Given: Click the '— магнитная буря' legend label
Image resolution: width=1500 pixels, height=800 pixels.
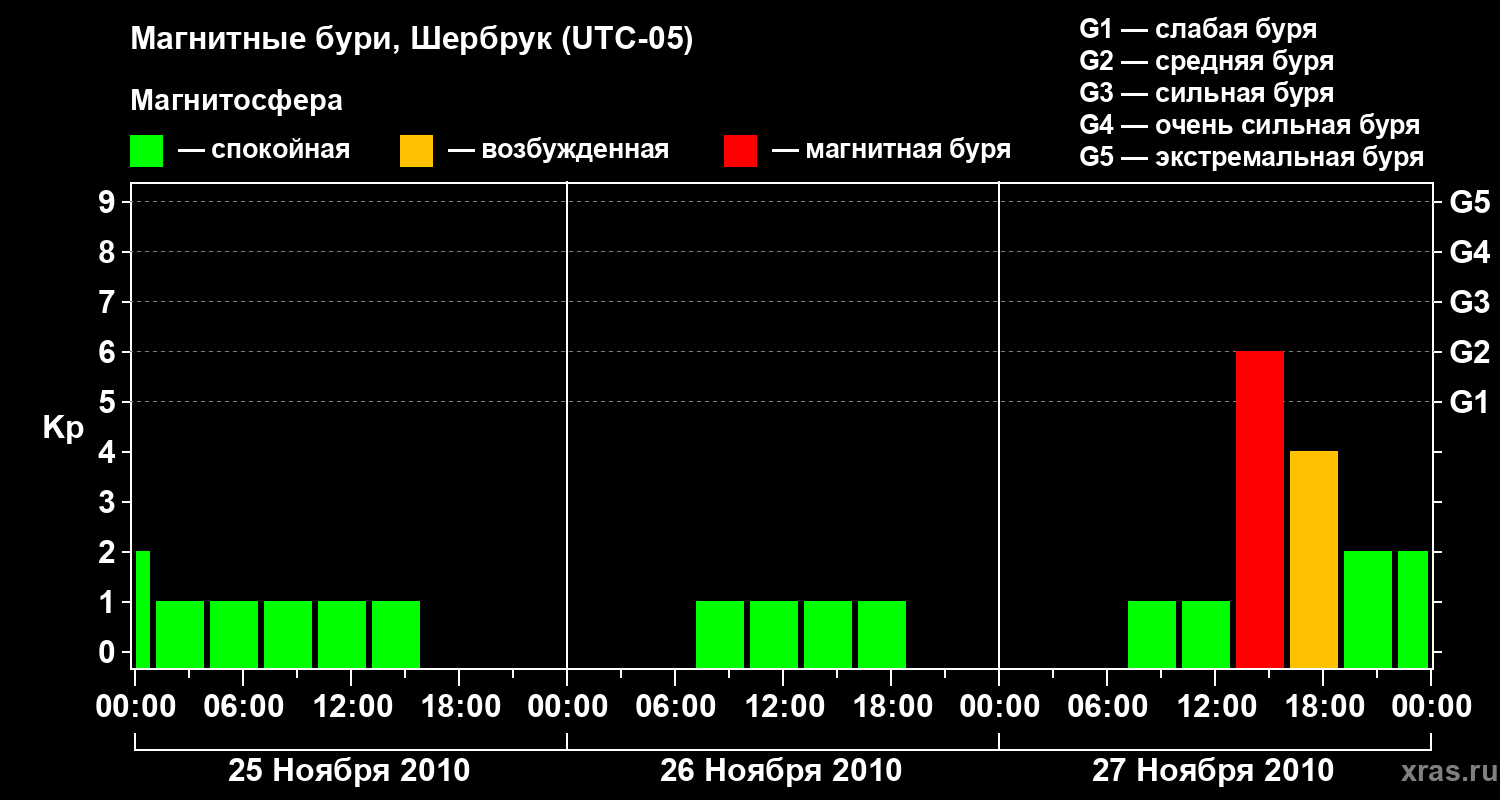Looking at the screenshot, I should point(892,150).
